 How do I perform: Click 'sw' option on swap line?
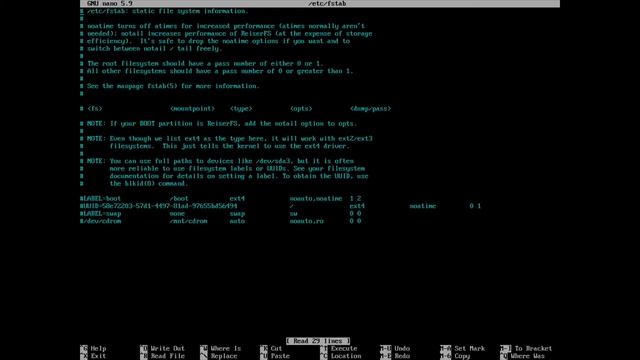click(x=293, y=213)
